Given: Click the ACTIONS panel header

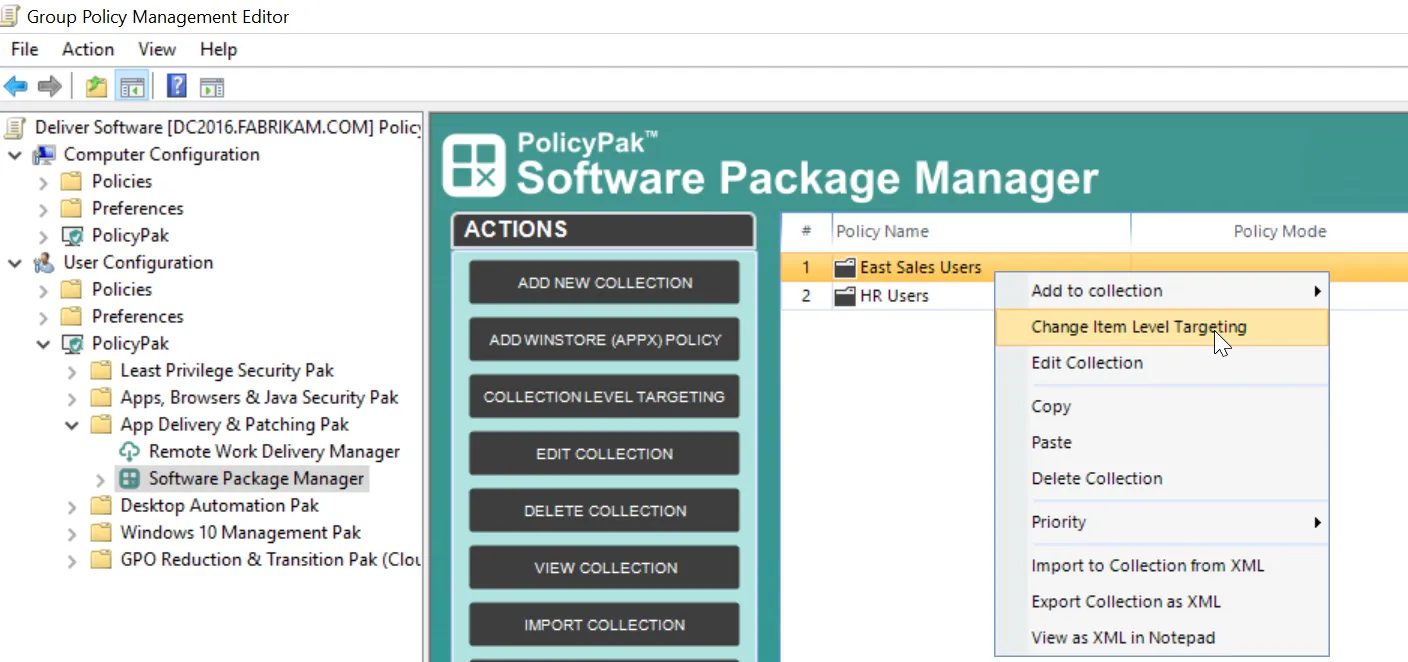Looking at the screenshot, I should tap(603, 230).
